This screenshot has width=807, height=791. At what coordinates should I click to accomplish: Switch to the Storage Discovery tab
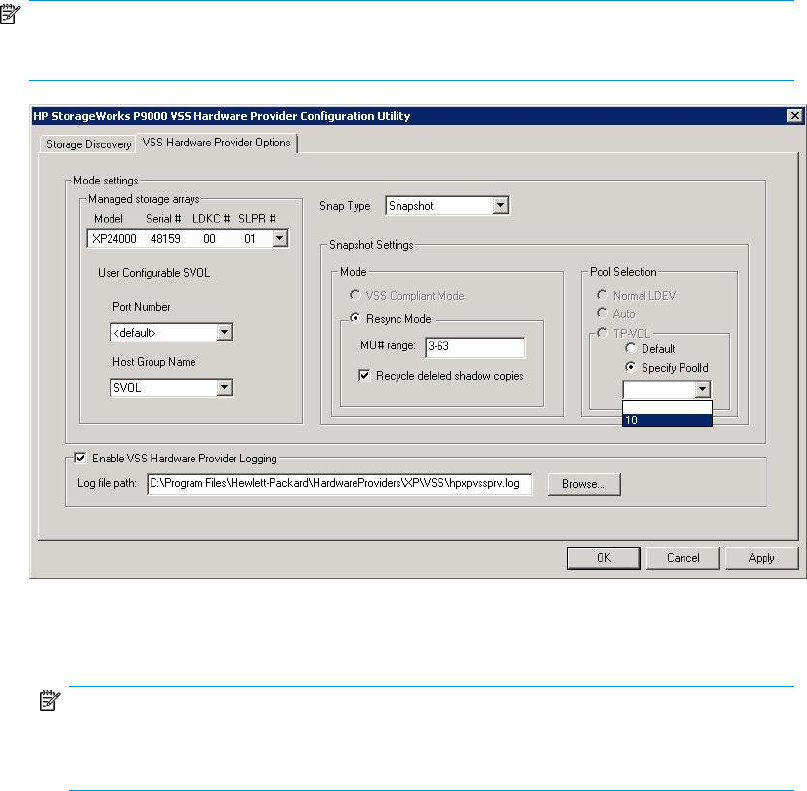tap(88, 144)
